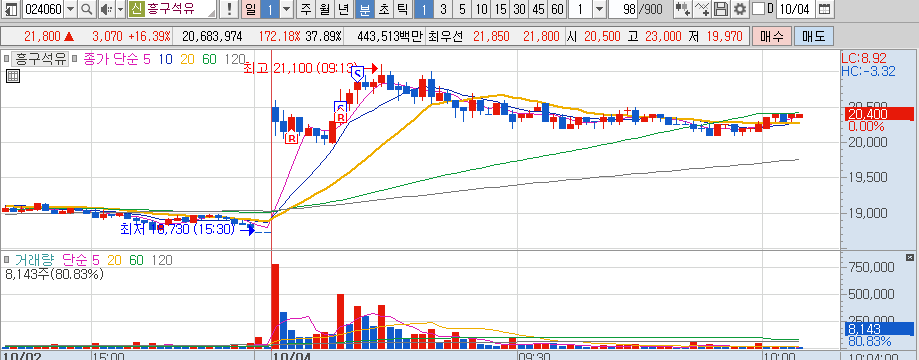
Task: Click the add indicator line icon
Action: coord(702,9)
